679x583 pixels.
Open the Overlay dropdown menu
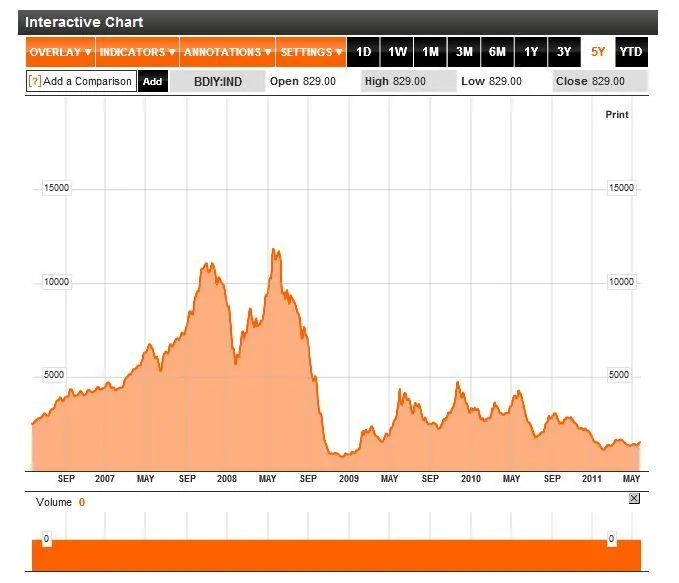(60, 52)
